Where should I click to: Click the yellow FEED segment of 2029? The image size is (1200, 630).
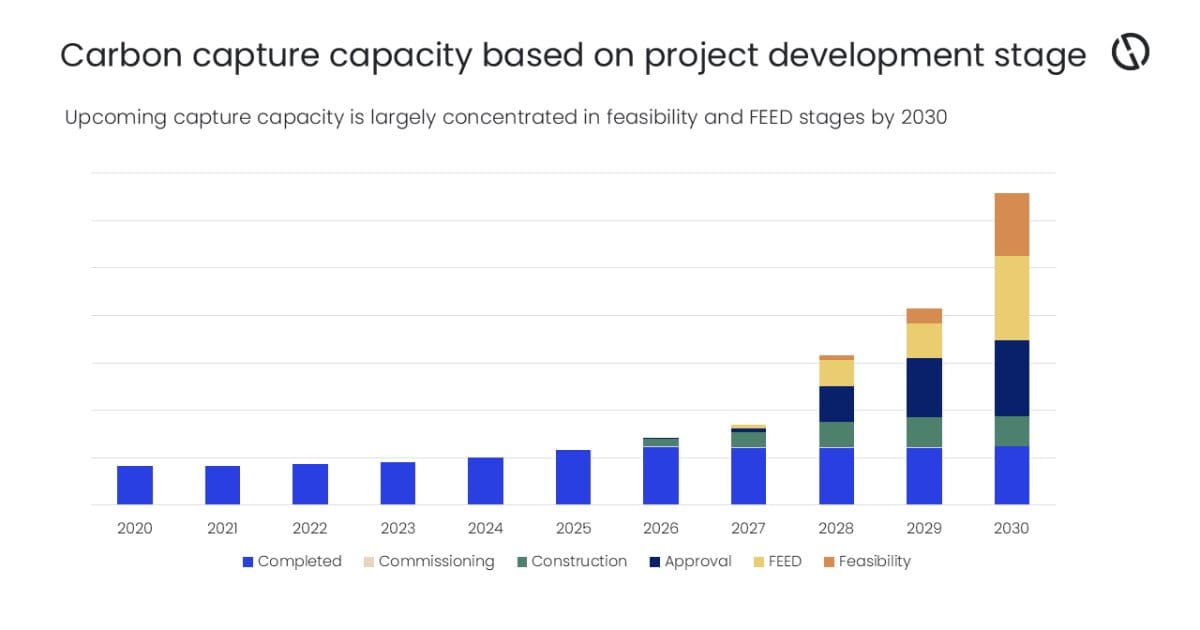pos(924,341)
